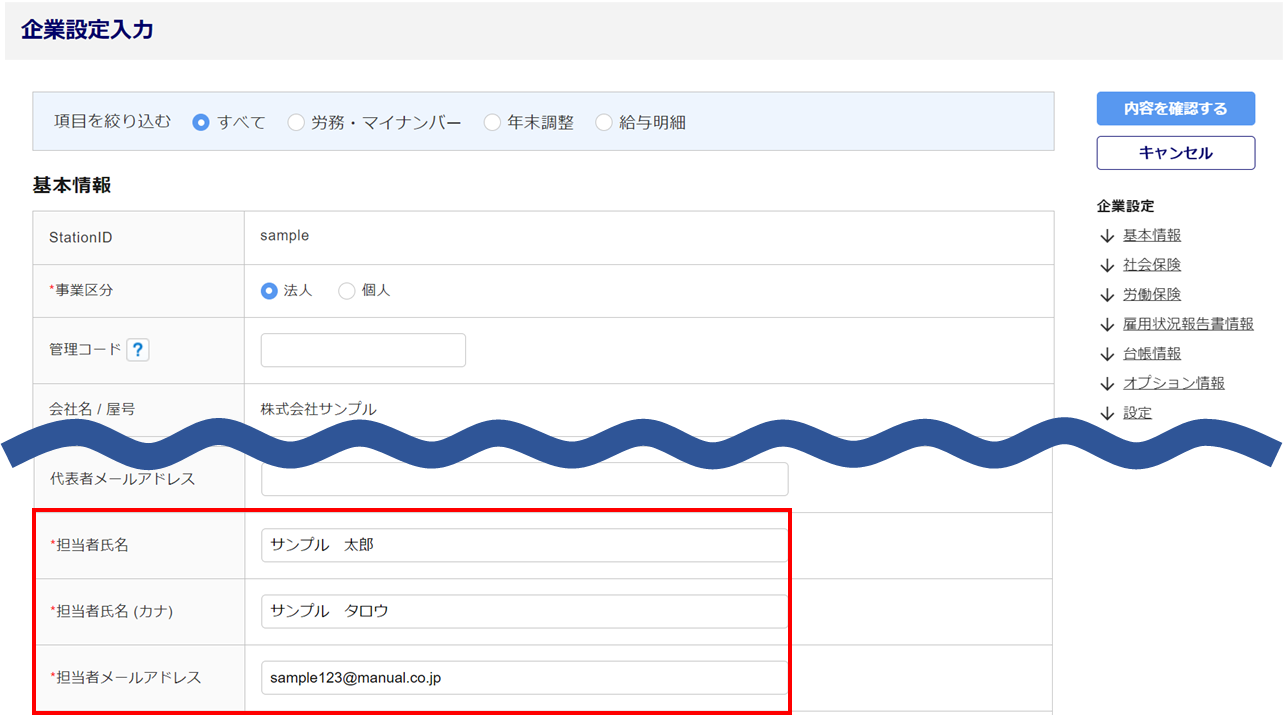Choose the 年末調整 filter radio button
The width and height of the screenshot is (1285, 715).
(x=492, y=123)
